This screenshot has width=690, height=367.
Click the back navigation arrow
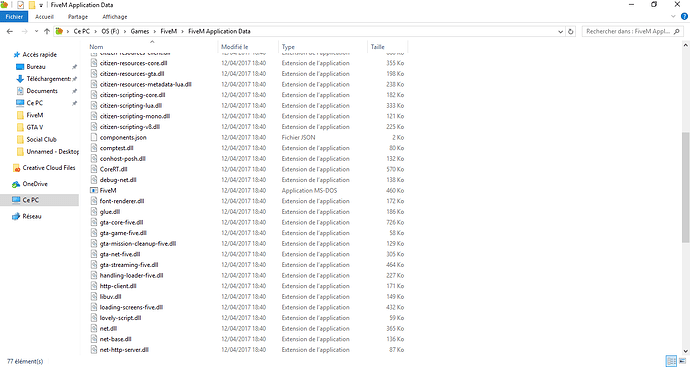pos(10,31)
